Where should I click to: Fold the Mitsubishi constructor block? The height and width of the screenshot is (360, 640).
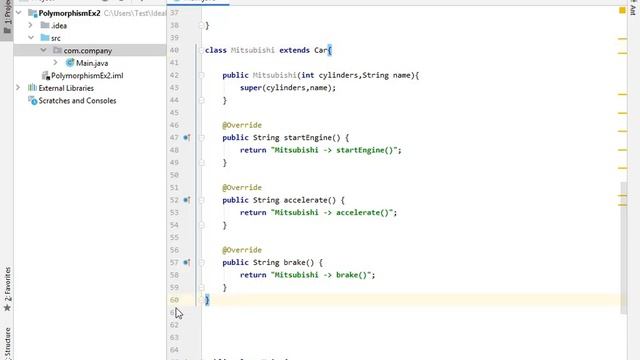201,75
